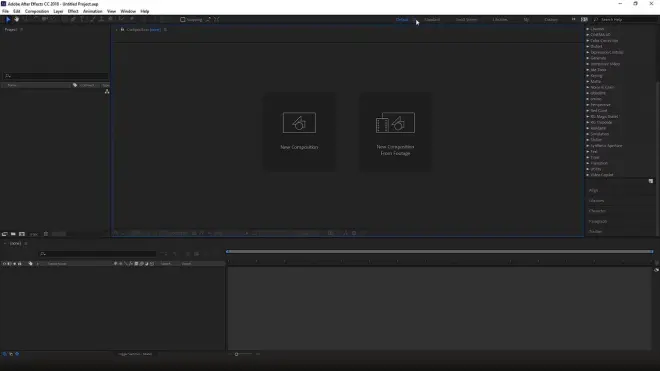The width and height of the screenshot is (660, 371).
Task: Expand the Keying effects category
Action: click(588, 76)
